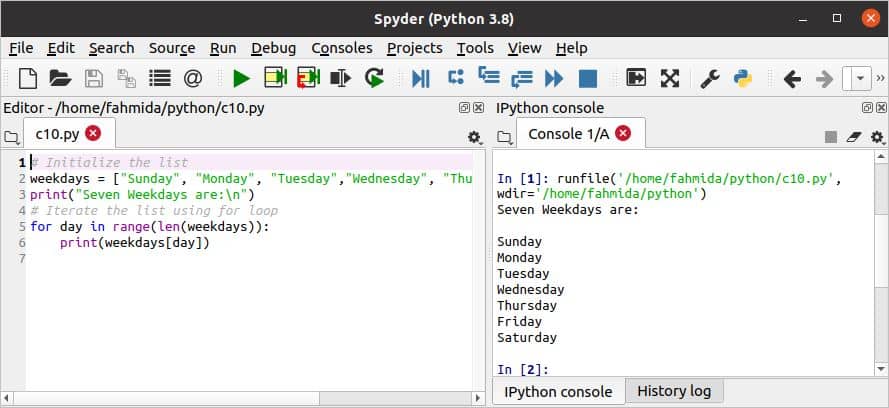Run cell and advance icon
This screenshot has height=408, width=889.
click(x=308, y=78)
